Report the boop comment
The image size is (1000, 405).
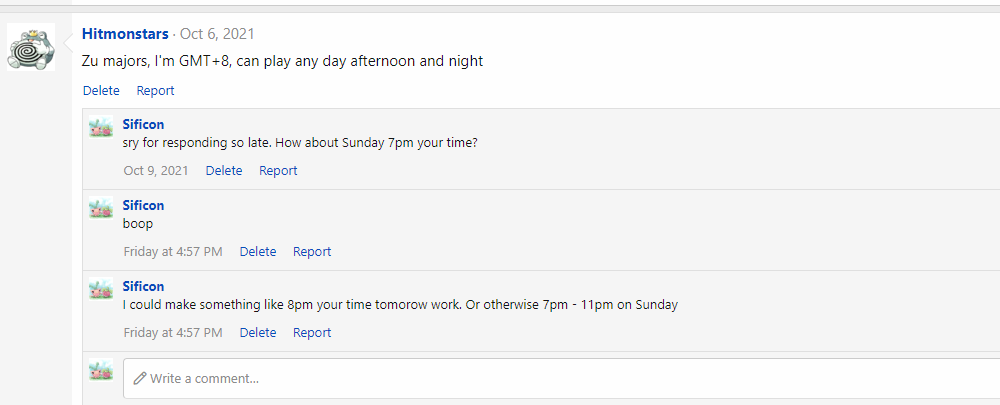[x=312, y=252]
